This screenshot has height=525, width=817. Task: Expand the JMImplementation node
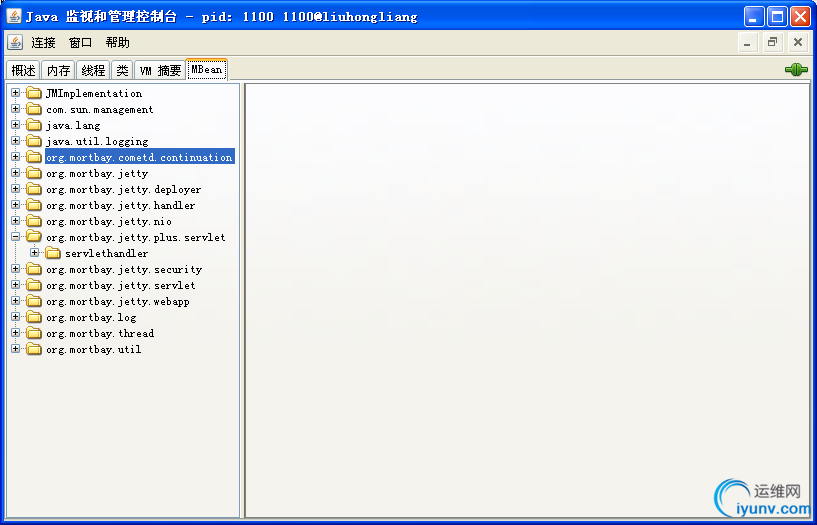coord(16,93)
